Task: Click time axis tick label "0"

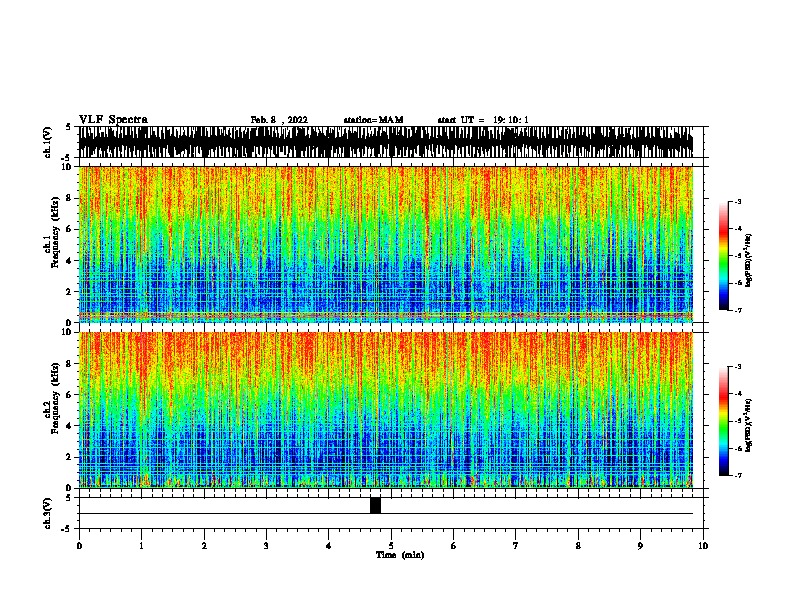Action: 79,546
